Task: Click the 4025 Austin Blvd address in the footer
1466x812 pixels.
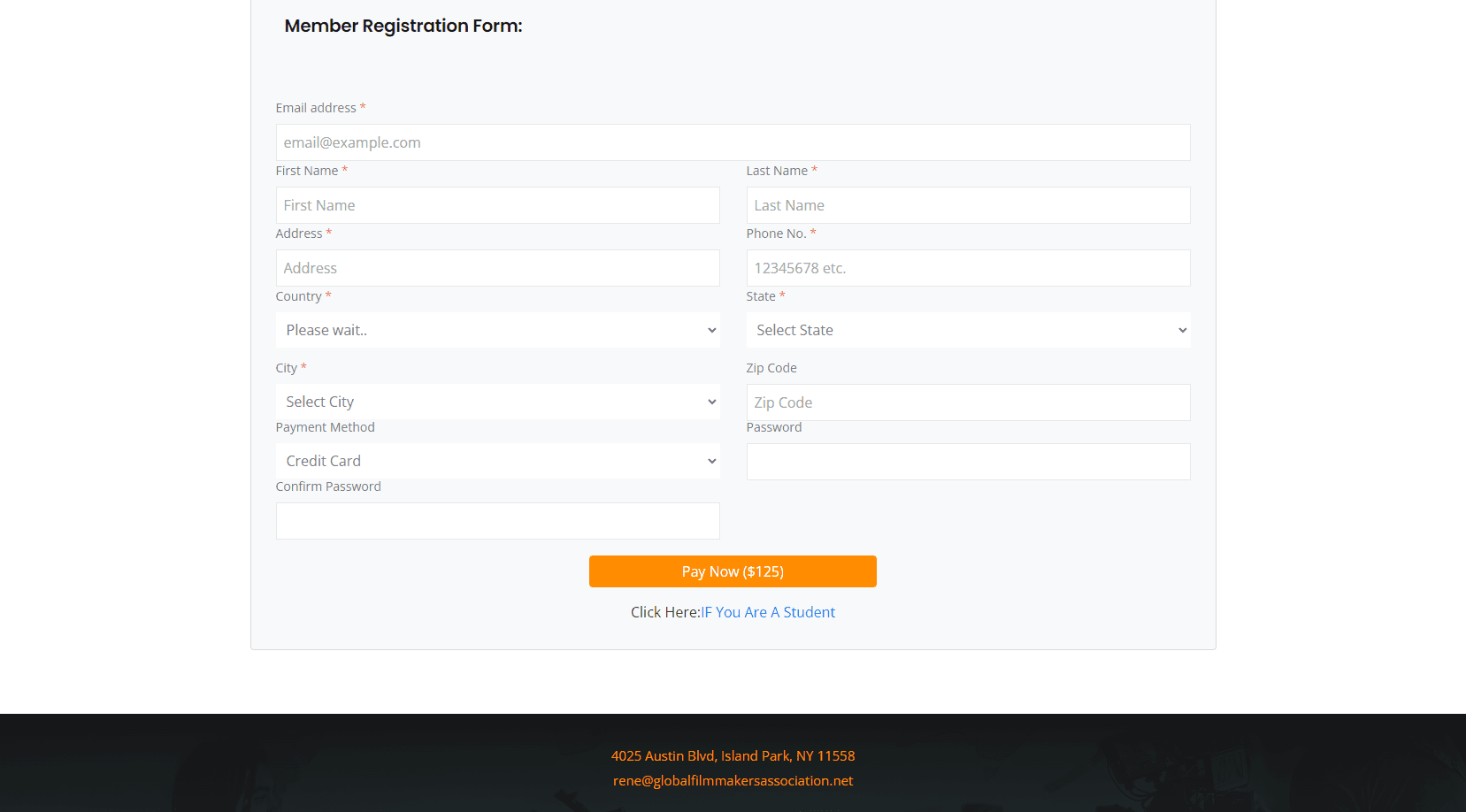Action: [733, 755]
